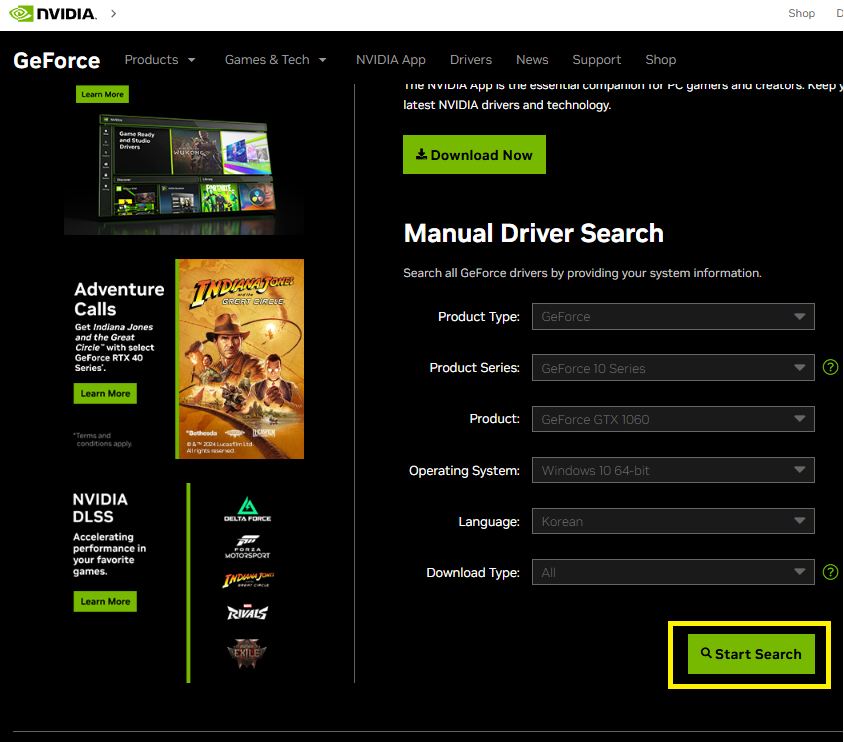This screenshot has width=844, height=742.
Task: Open the Operating System dropdown
Action: coord(673,470)
